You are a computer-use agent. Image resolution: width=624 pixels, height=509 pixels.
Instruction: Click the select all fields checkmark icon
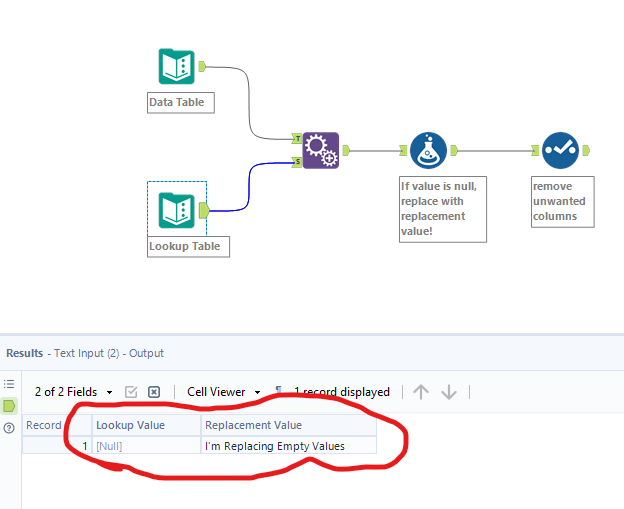131,392
